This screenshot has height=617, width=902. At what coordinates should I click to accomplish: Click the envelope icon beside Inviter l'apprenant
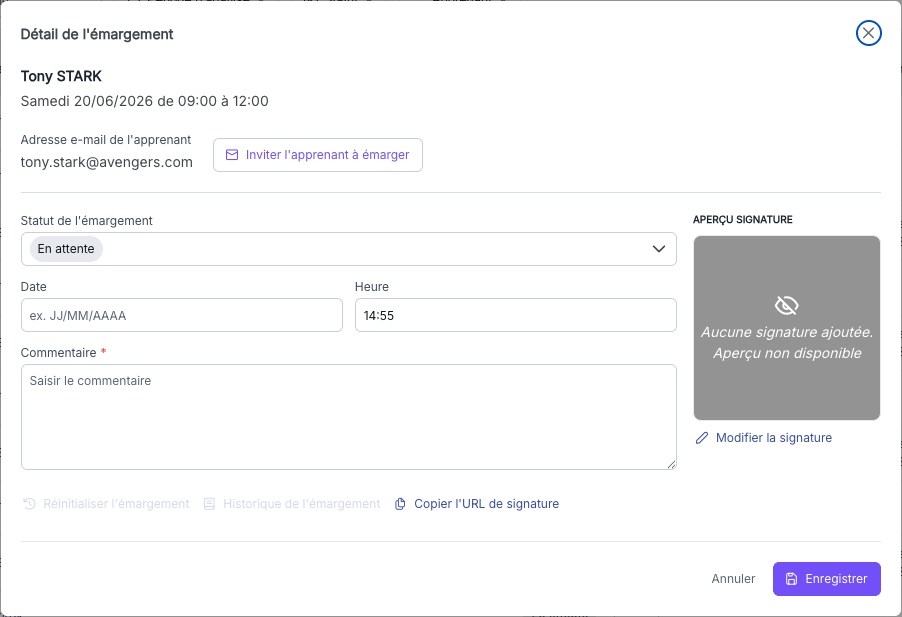point(232,155)
